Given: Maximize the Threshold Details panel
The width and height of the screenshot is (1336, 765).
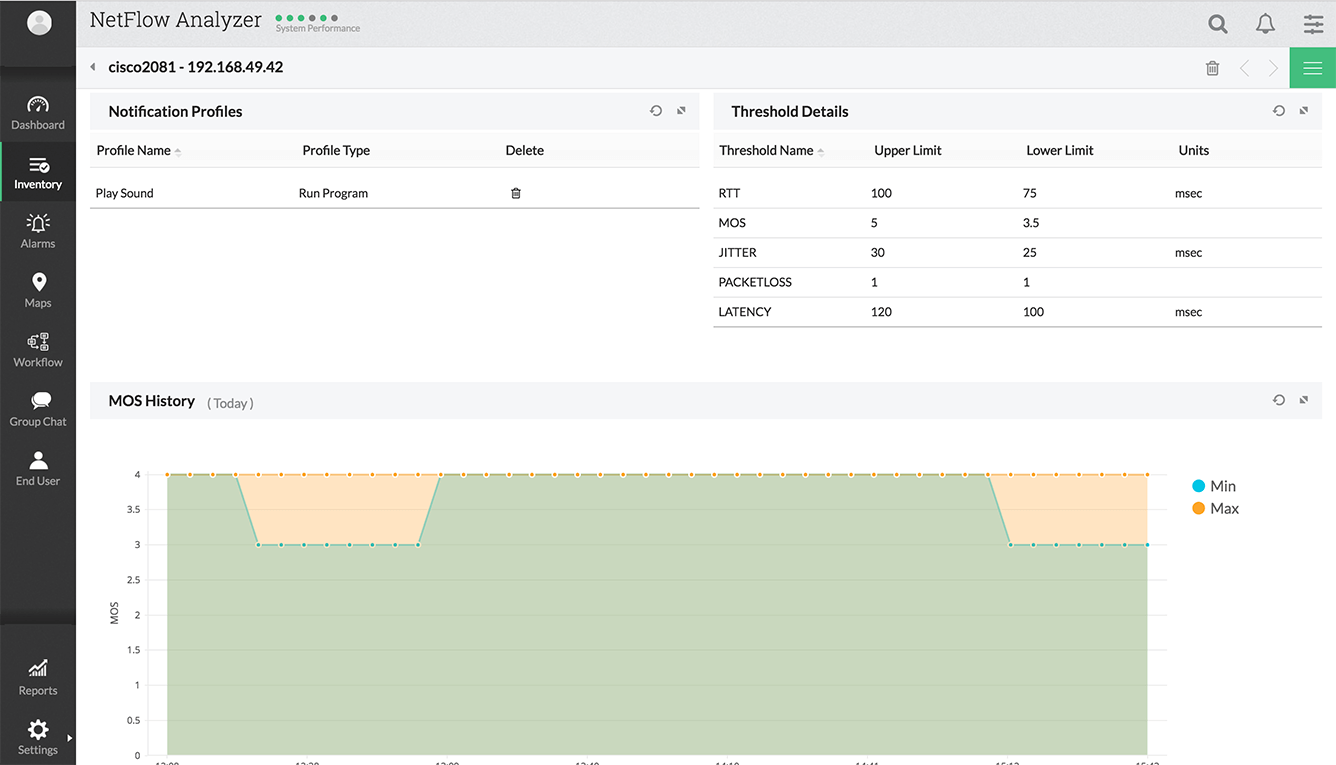Looking at the screenshot, I should coord(1303,111).
